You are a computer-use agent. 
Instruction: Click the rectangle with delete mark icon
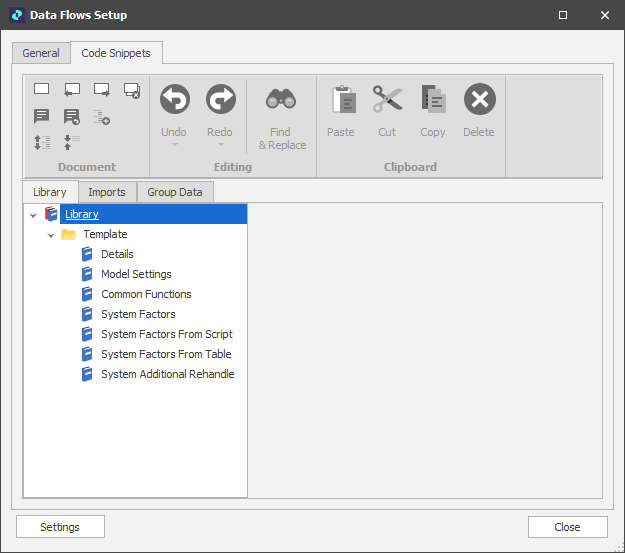(131, 90)
